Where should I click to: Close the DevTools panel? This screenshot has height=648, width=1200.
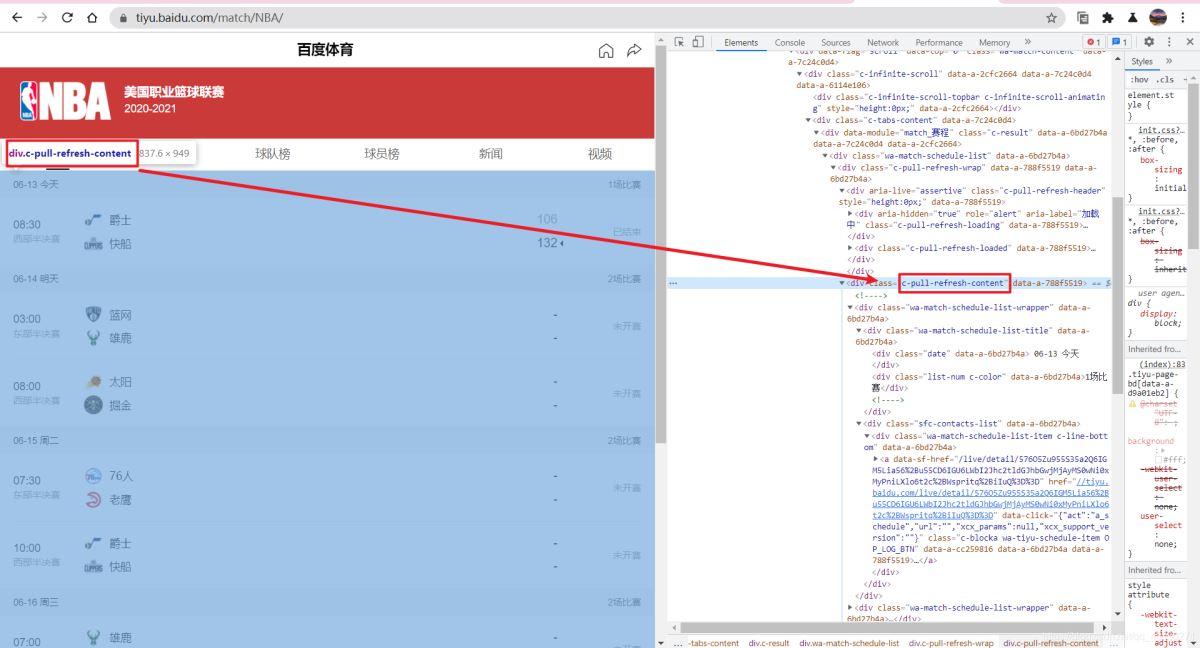tap(1188, 42)
